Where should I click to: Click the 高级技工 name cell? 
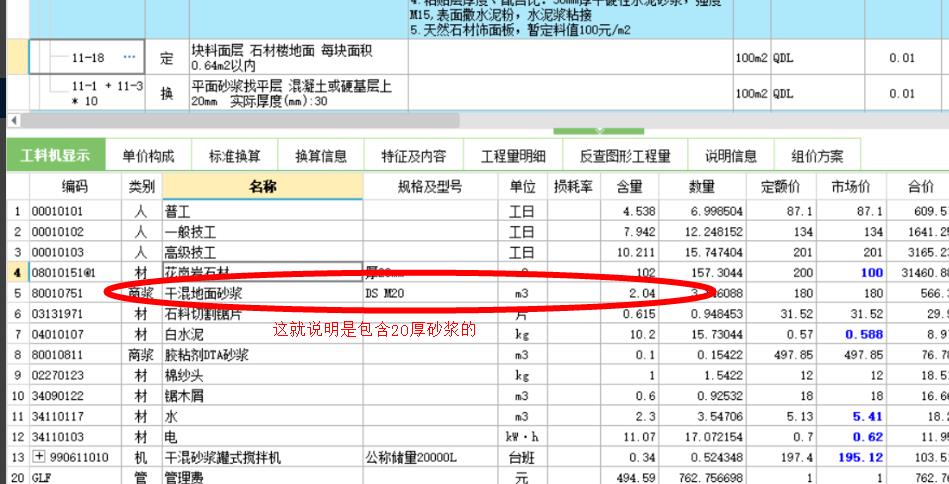(x=263, y=252)
